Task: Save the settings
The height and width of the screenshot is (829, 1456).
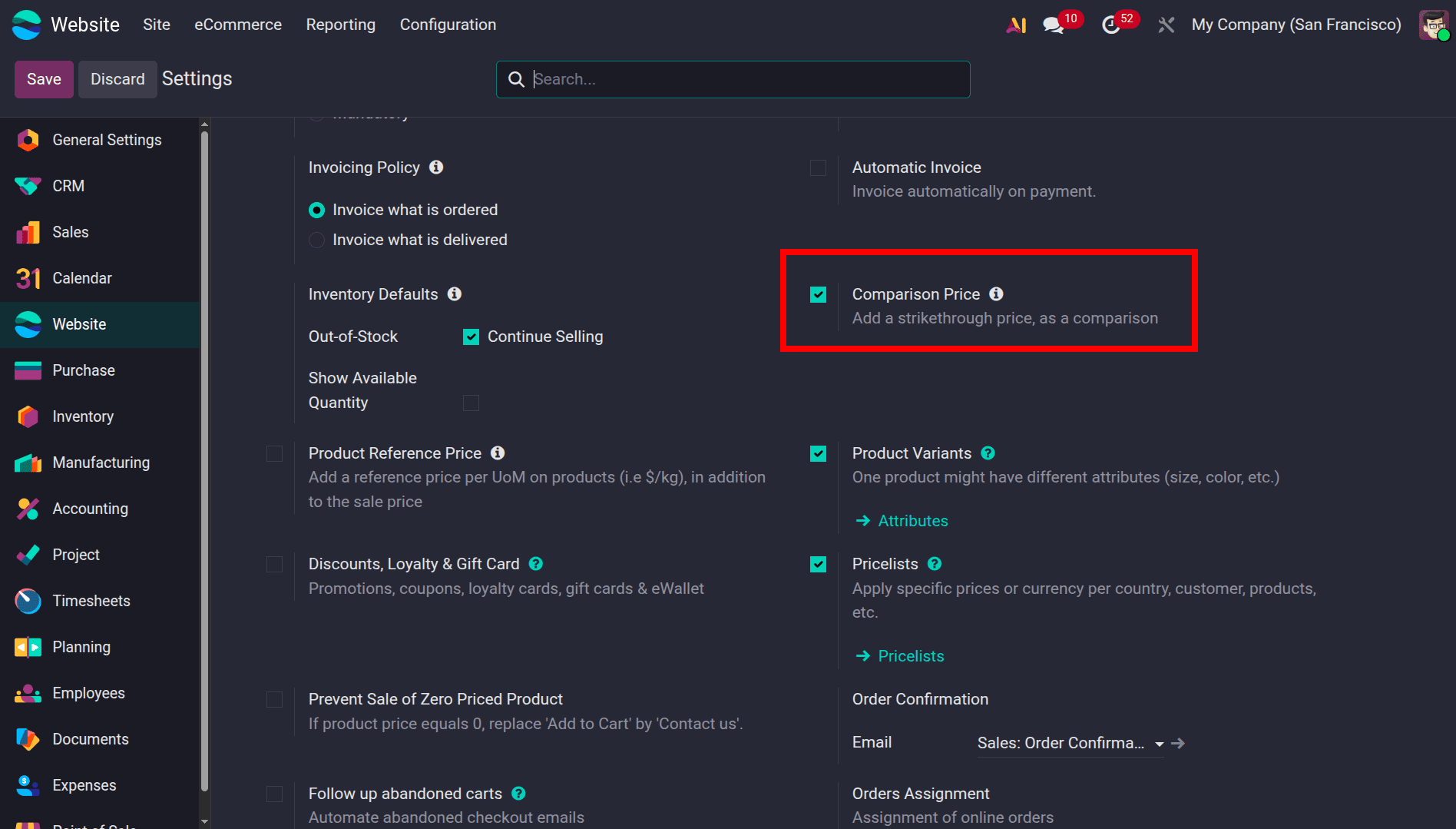Action: [x=44, y=79]
